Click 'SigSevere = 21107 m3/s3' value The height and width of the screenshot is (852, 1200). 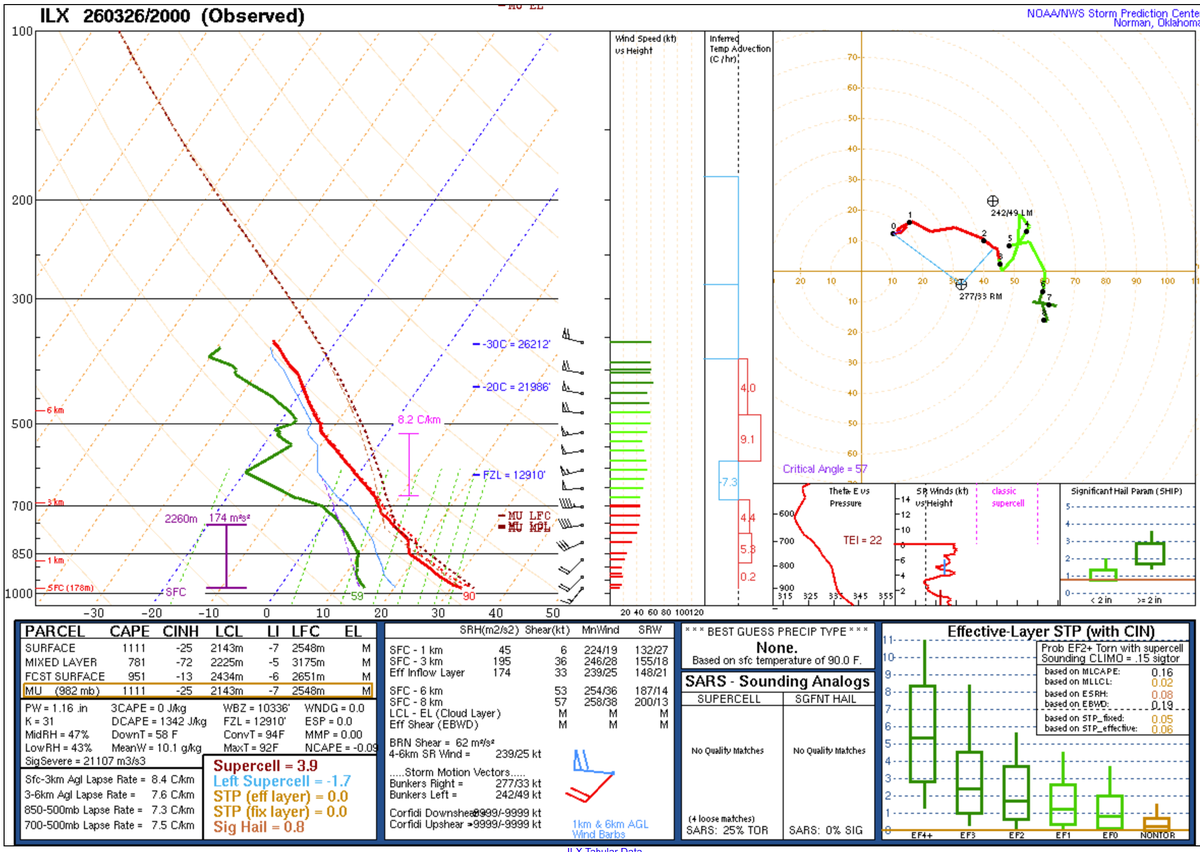85,761
